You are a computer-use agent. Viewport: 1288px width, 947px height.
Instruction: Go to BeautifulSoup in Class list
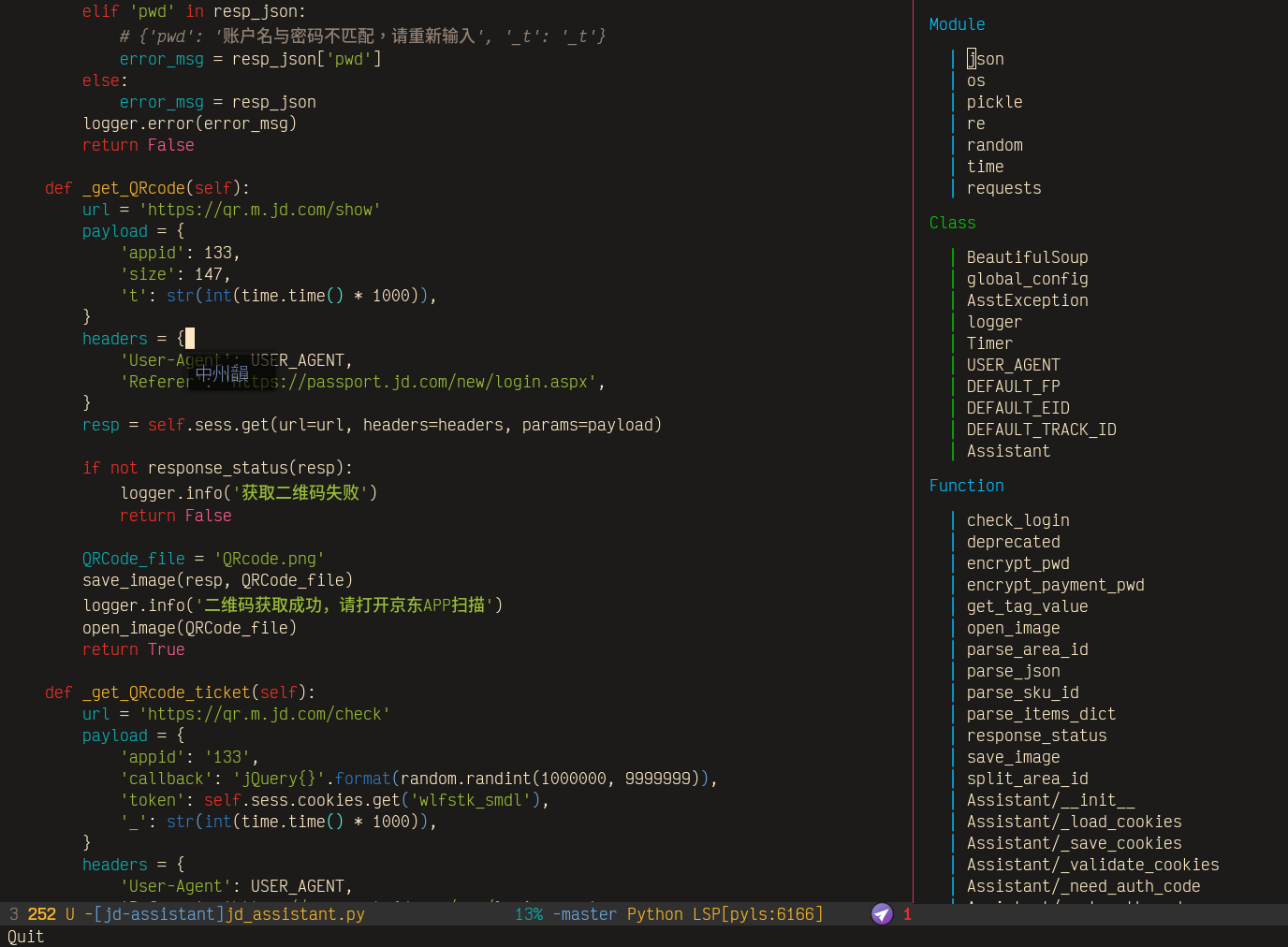click(1027, 257)
